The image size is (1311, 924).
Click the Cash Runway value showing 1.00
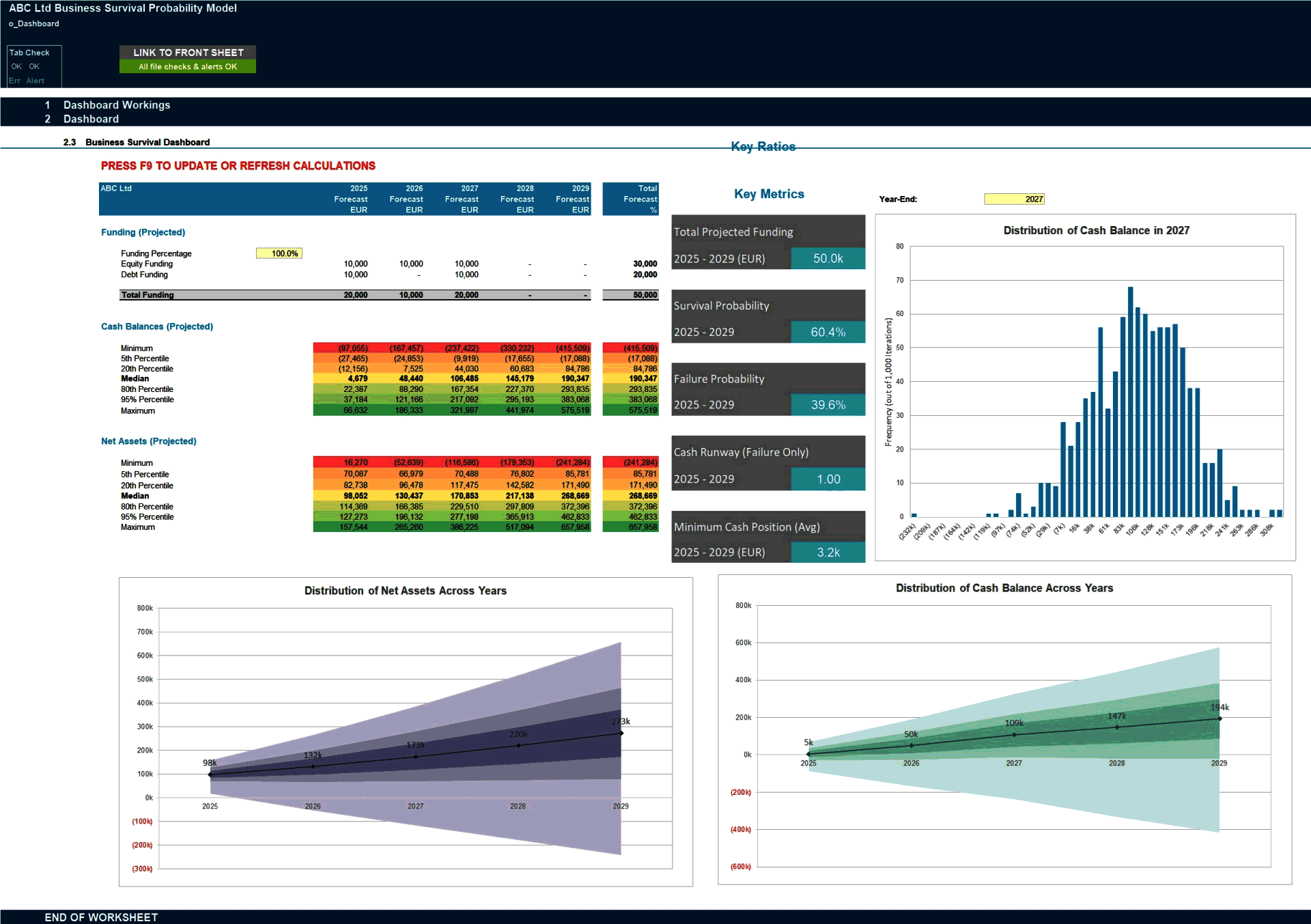828,479
